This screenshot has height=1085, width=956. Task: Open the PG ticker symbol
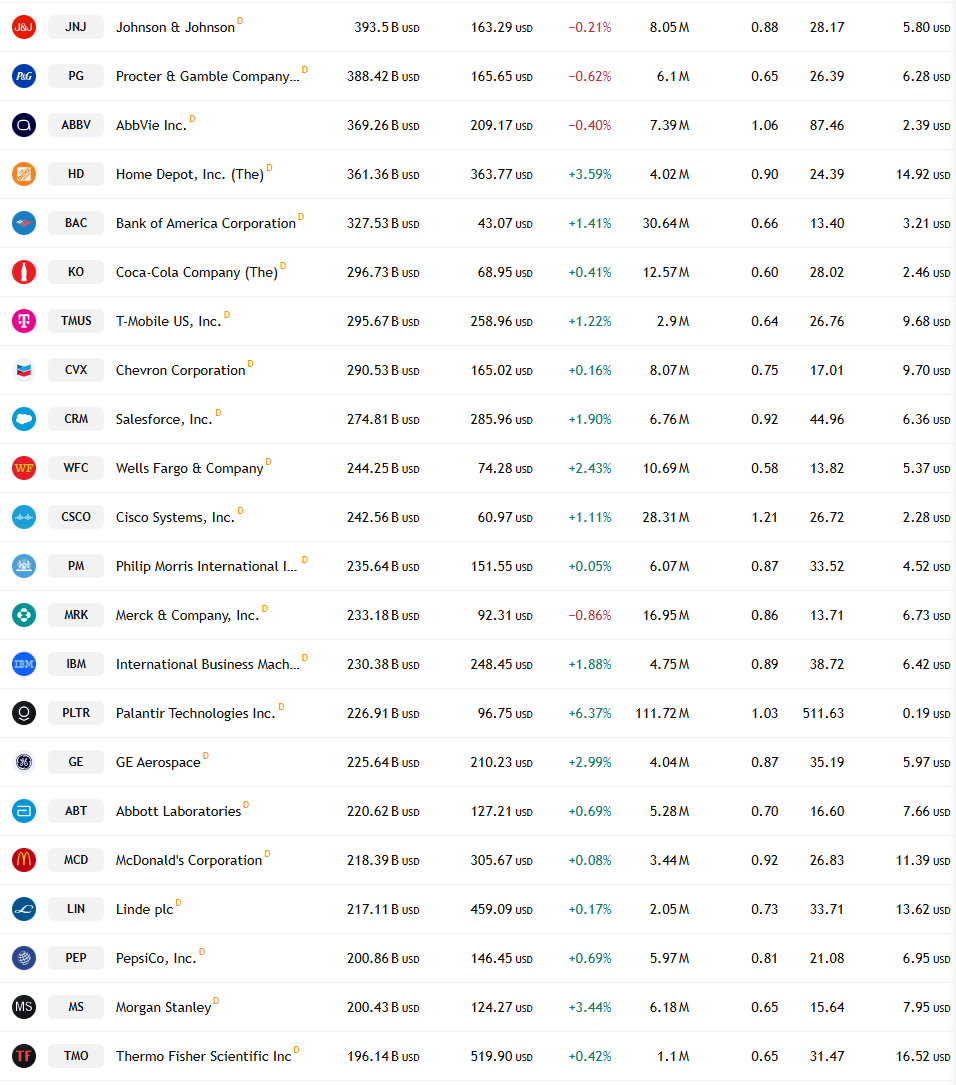tap(76, 76)
